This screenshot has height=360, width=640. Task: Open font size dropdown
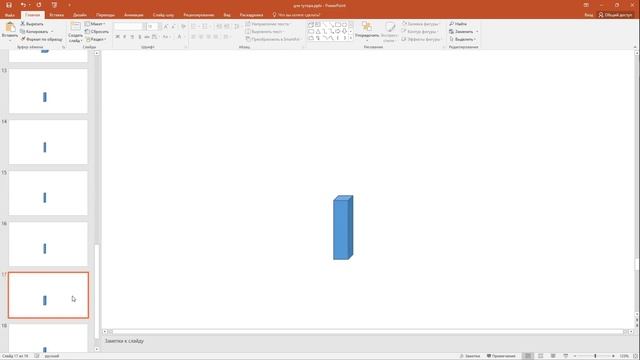[x=160, y=26]
